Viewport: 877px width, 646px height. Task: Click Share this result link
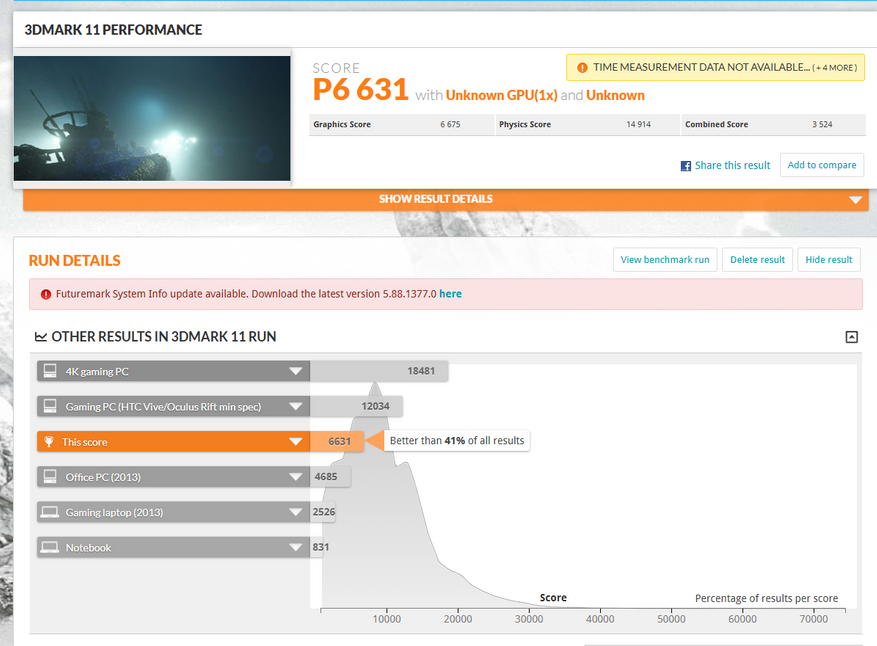(732, 166)
